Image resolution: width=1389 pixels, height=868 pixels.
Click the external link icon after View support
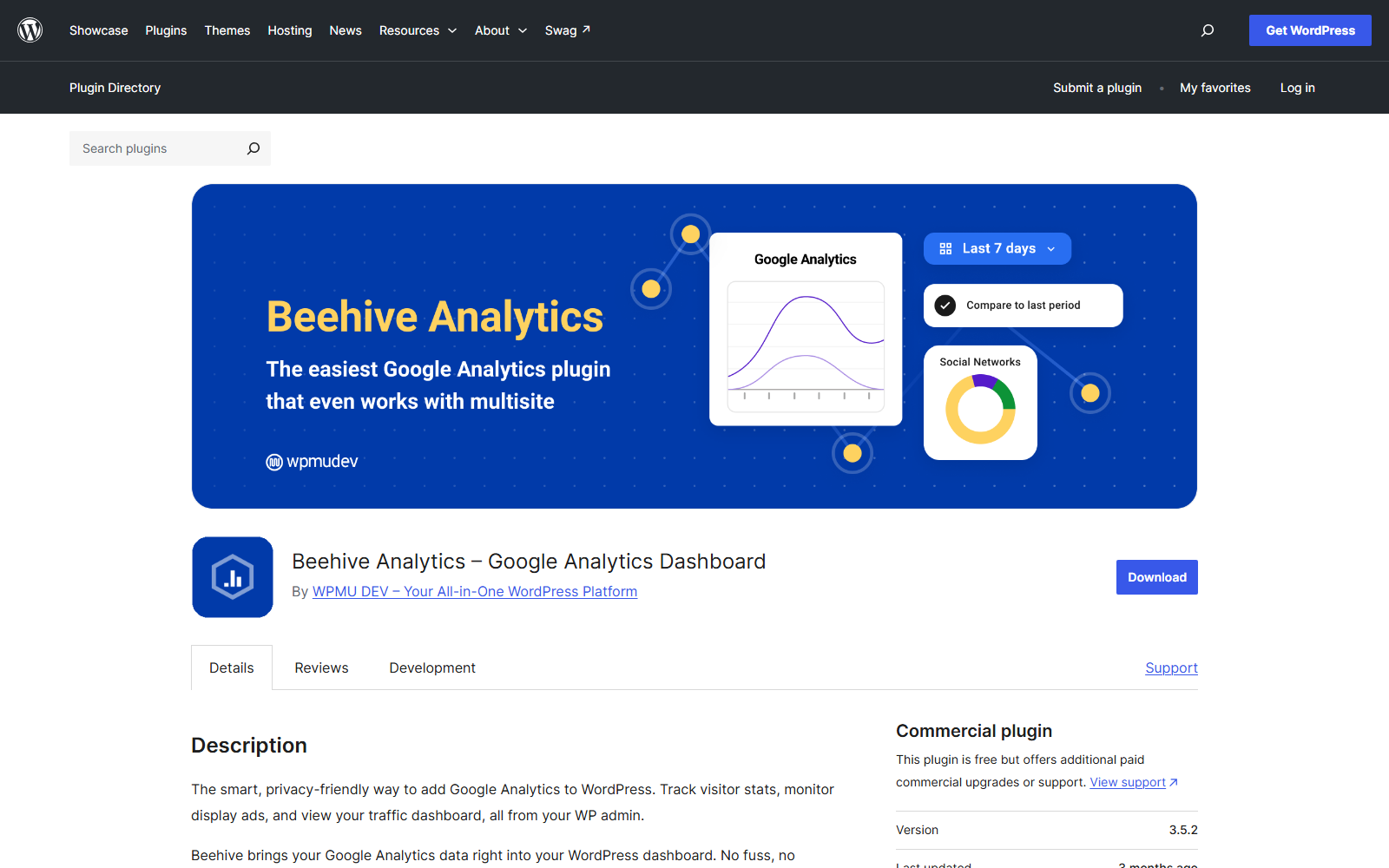coord(1174,782)
